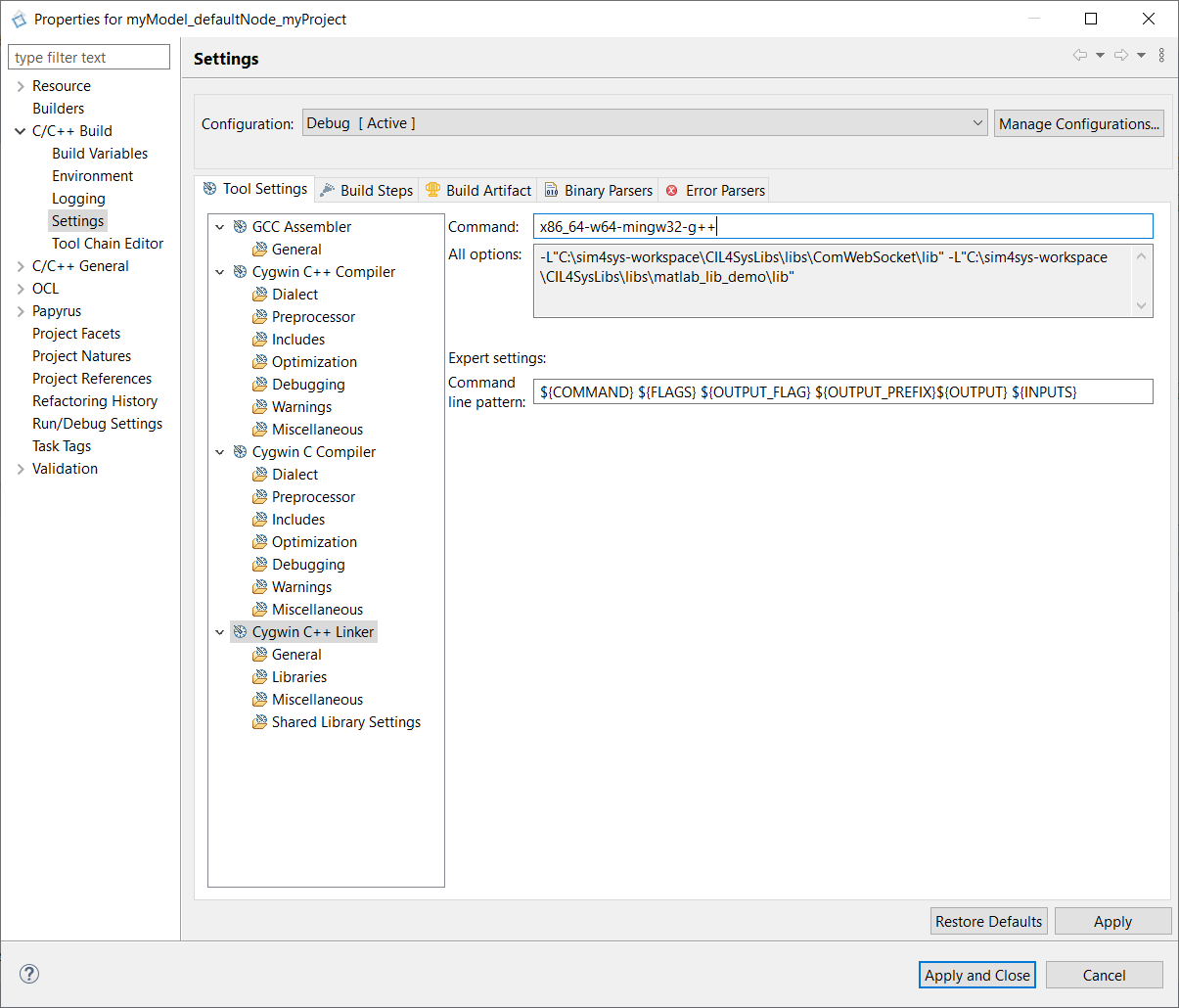Image resolution: width=1179 pixels, height=1008 pixels.
Task: Switch to the Build Steps tab
Action: (x=367, y=190)
